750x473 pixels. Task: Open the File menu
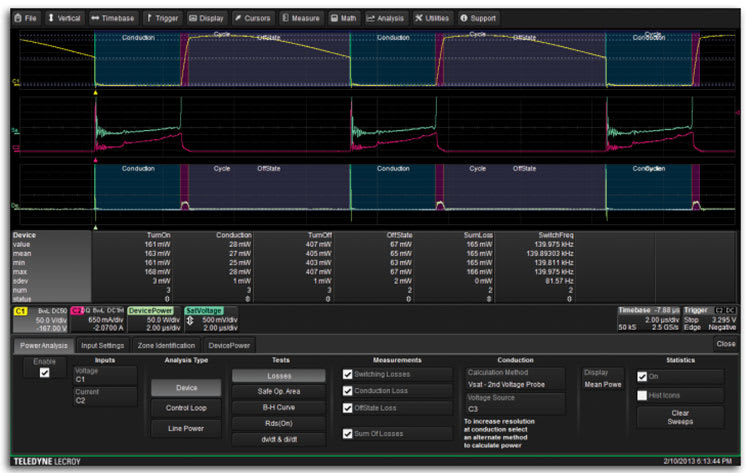[x=28, y=18]
